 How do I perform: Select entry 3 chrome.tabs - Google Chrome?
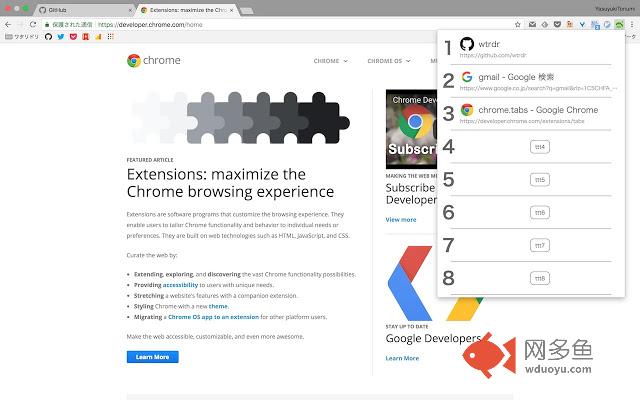[x=531, y=114]
